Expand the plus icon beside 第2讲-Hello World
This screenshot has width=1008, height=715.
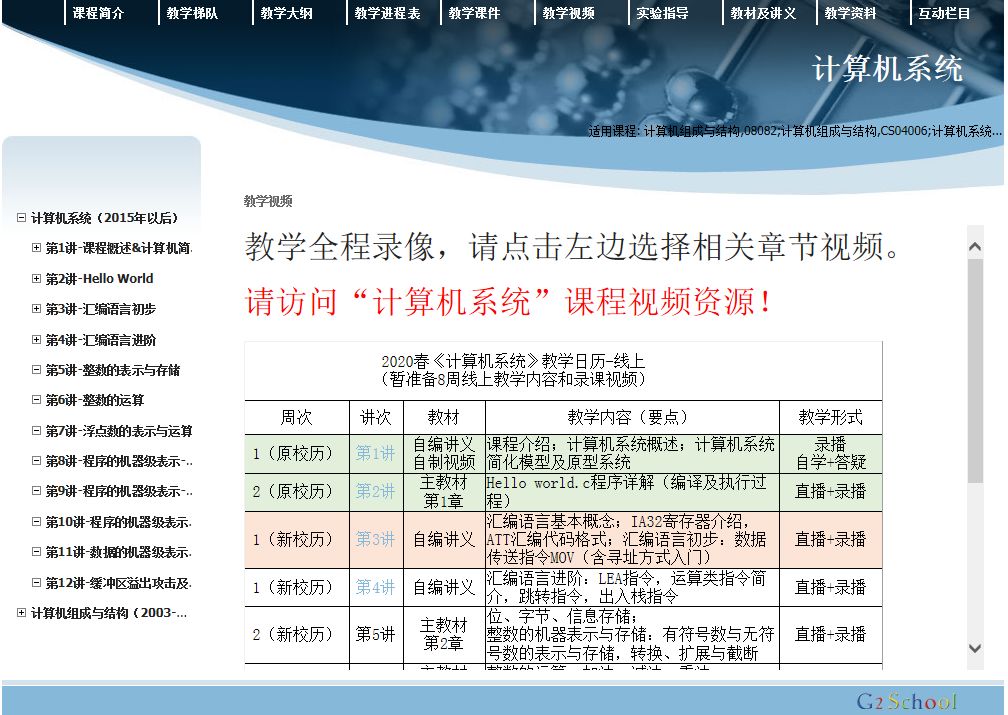pyautogui.click(x=37, y=279)
